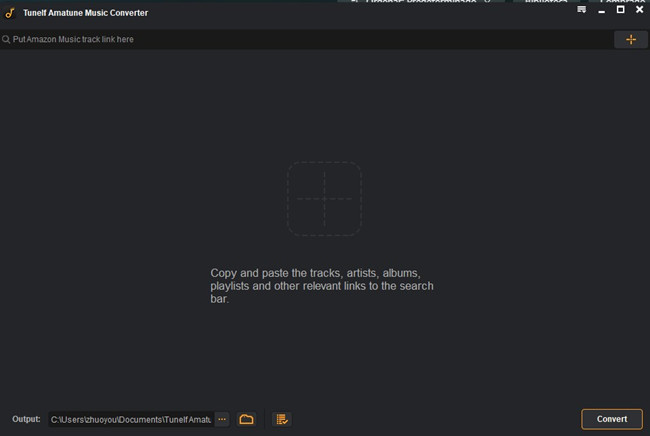650x436 pixels.
Task: Click the search magnifier icon
Action: tap(6, 39)
